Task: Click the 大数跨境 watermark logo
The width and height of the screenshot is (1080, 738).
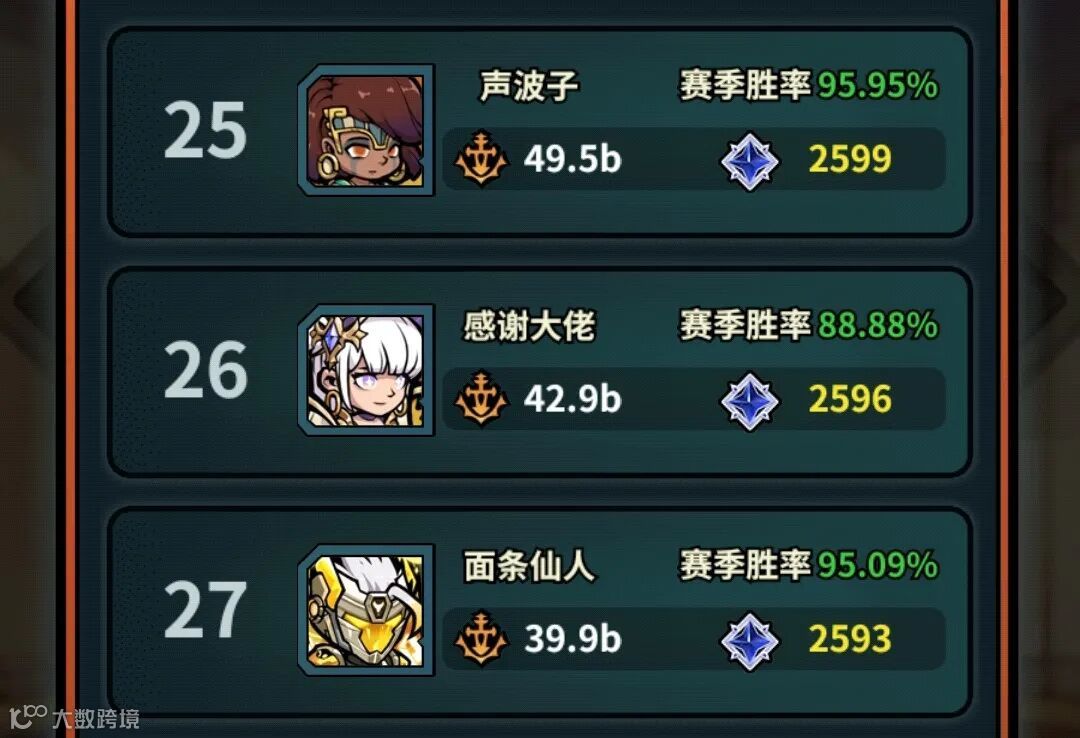Action: (75, 718)
